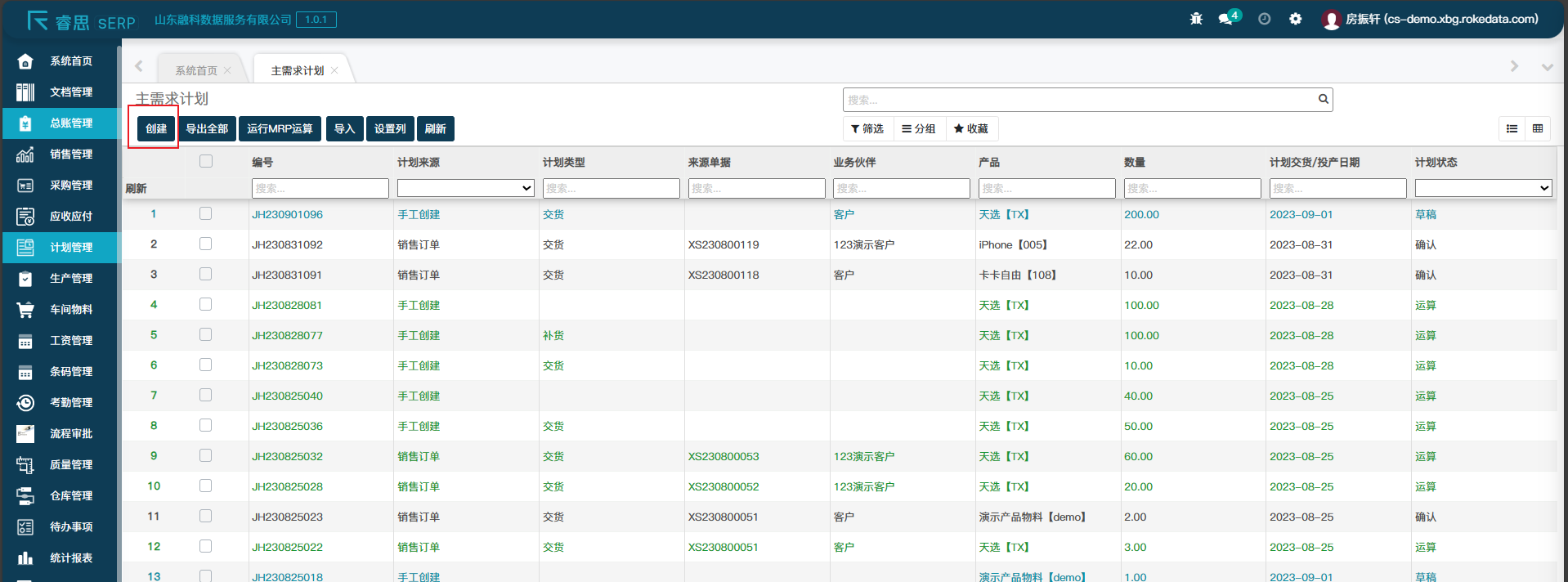Toggle the select-all checkbox in header
Screen dimensions: 1568x582
pos(206,162)
